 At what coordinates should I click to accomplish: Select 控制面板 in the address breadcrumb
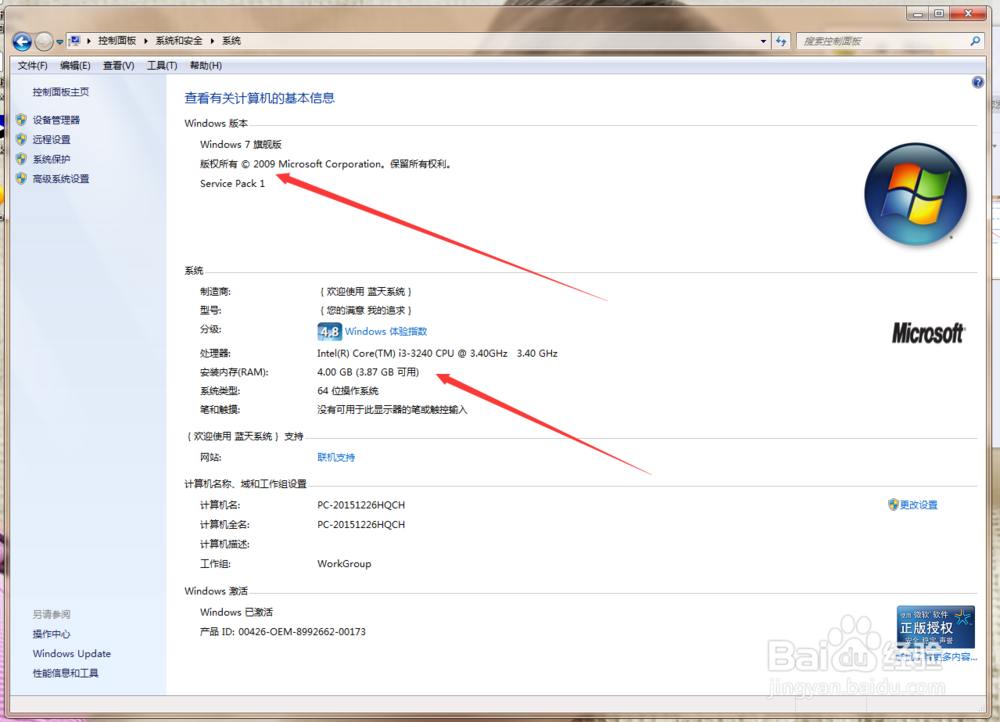pos(117,41)
